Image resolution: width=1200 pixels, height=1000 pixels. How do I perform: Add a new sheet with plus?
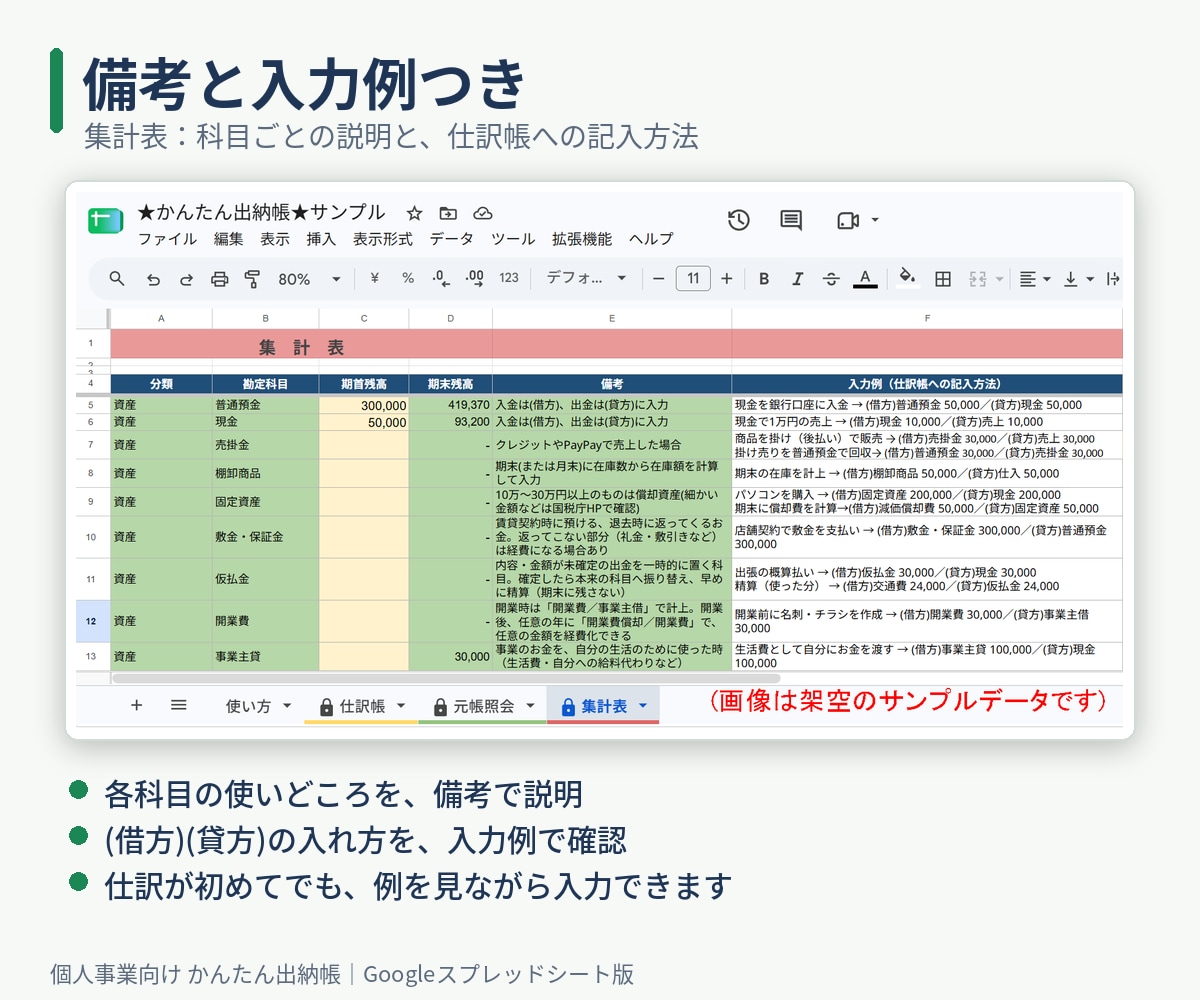pyautogui.click(x=137, y=705)
